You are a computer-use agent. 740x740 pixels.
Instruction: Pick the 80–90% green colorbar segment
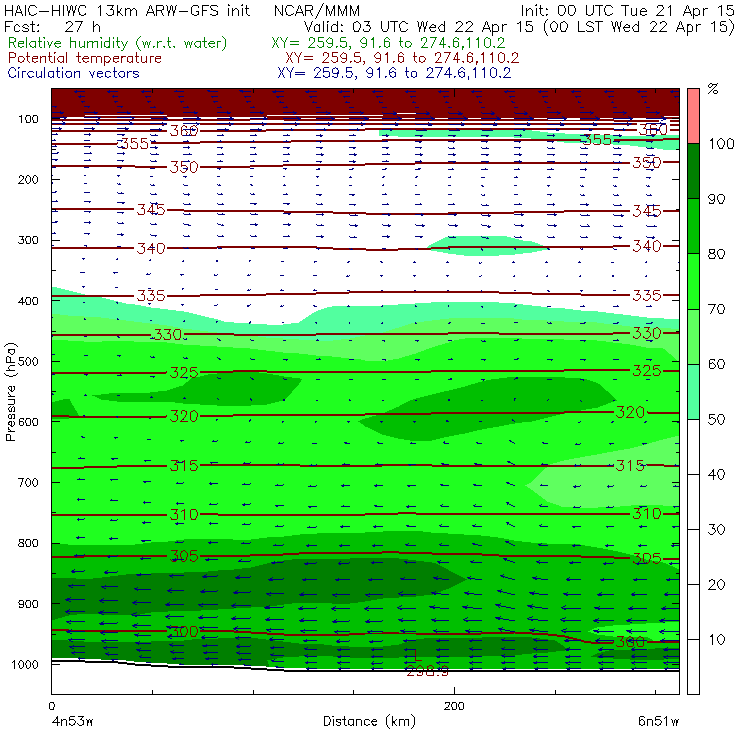click(x=693, y=226)
